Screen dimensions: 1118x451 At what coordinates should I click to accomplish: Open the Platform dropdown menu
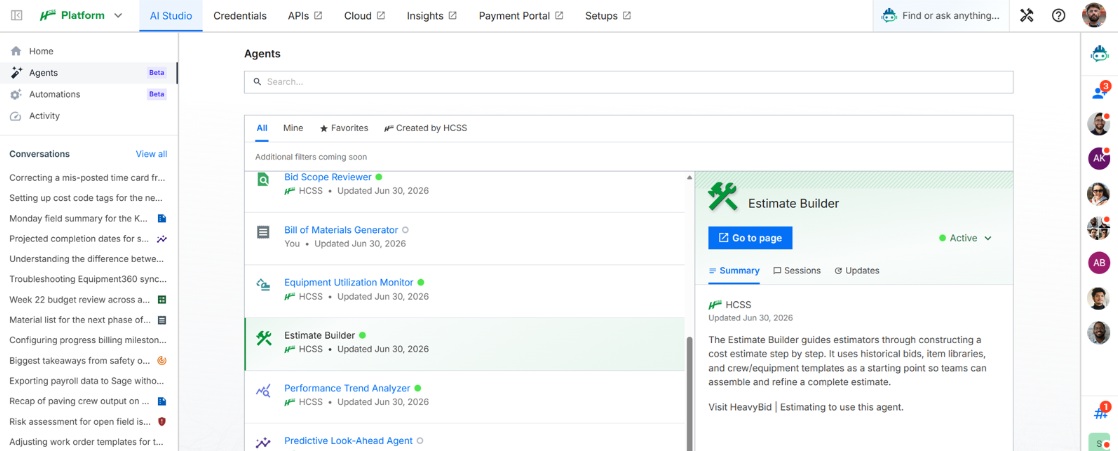pos(81,16)
